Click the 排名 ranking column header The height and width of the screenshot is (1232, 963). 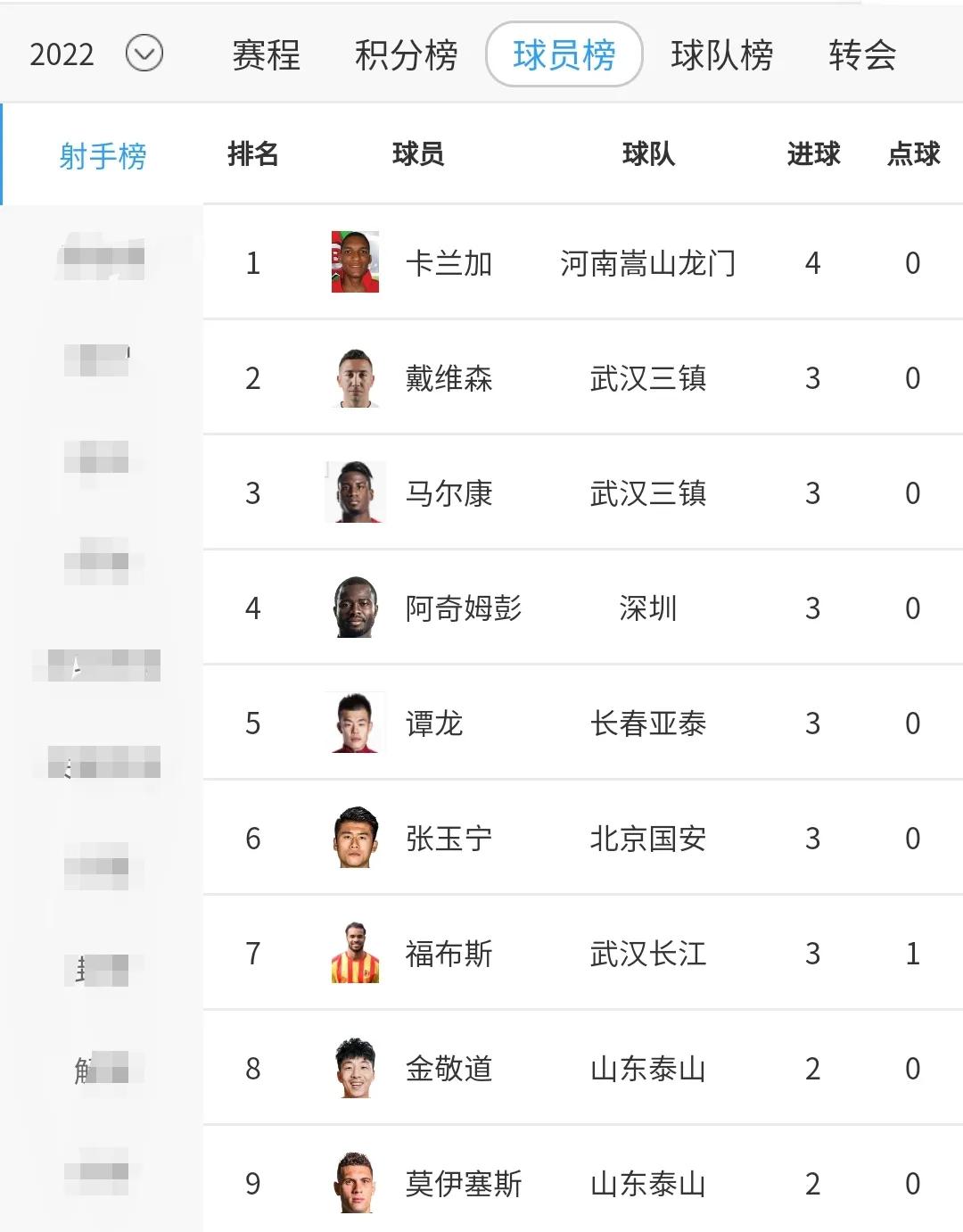(x=254, y=153)
